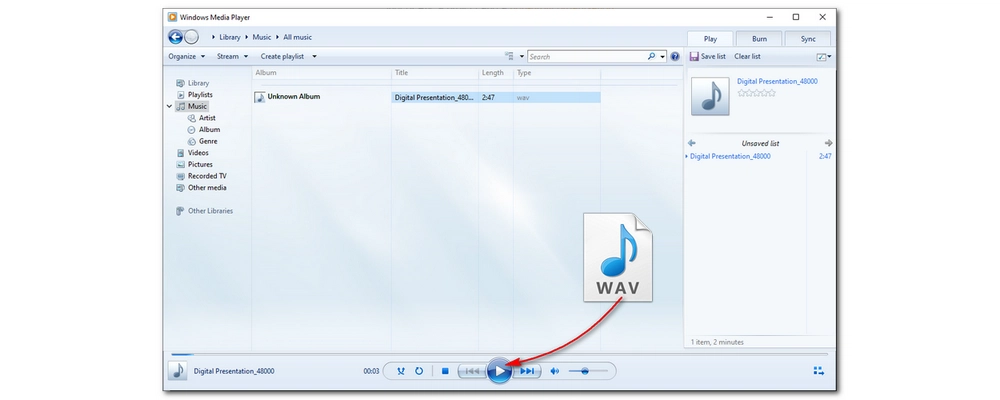Expand view options dropdown arrow
The image size is (1000, 400).
[x=522, y=56]
